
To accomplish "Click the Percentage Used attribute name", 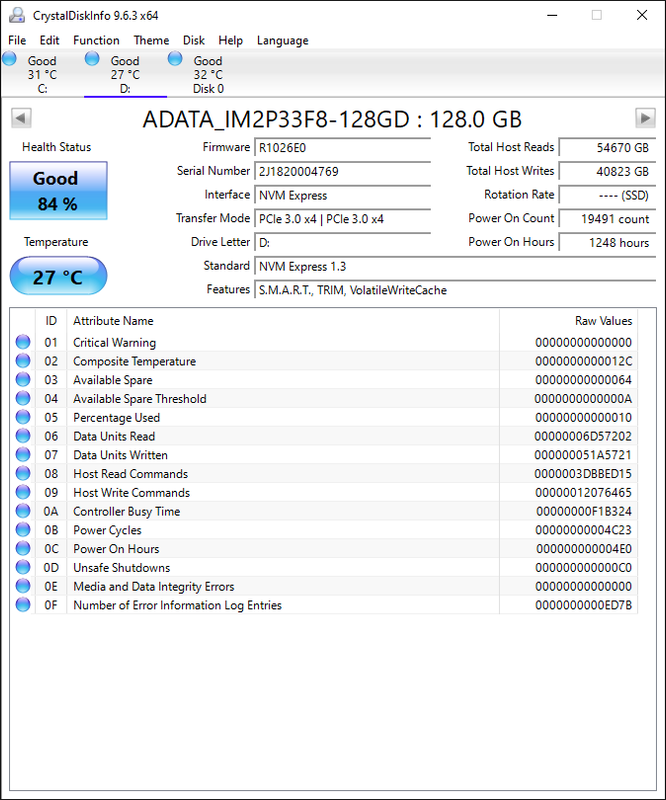I will [x=116, y=417].
